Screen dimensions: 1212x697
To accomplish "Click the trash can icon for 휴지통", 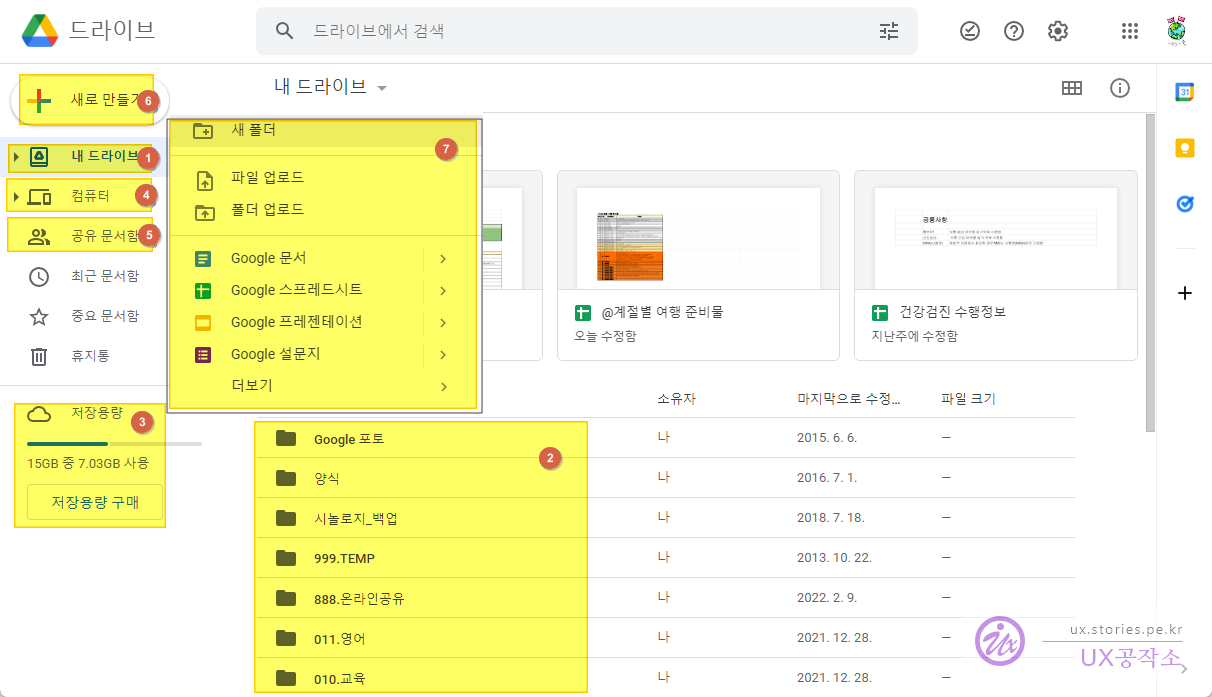I will 39,356.
